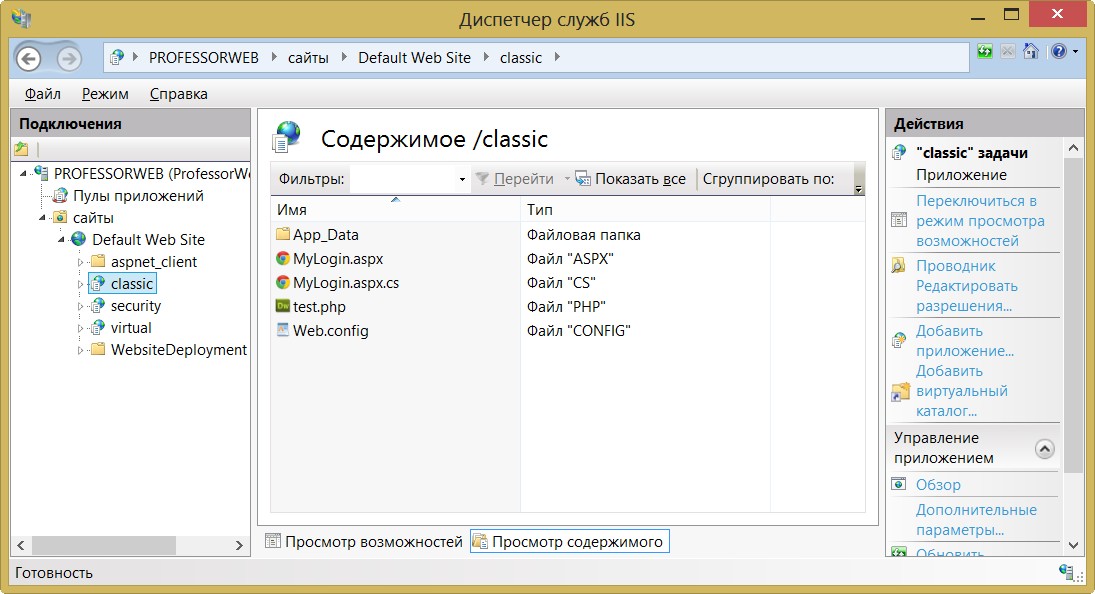Click the Добавить приложение icon
The image size is (1095, 594).
(899, 341)
